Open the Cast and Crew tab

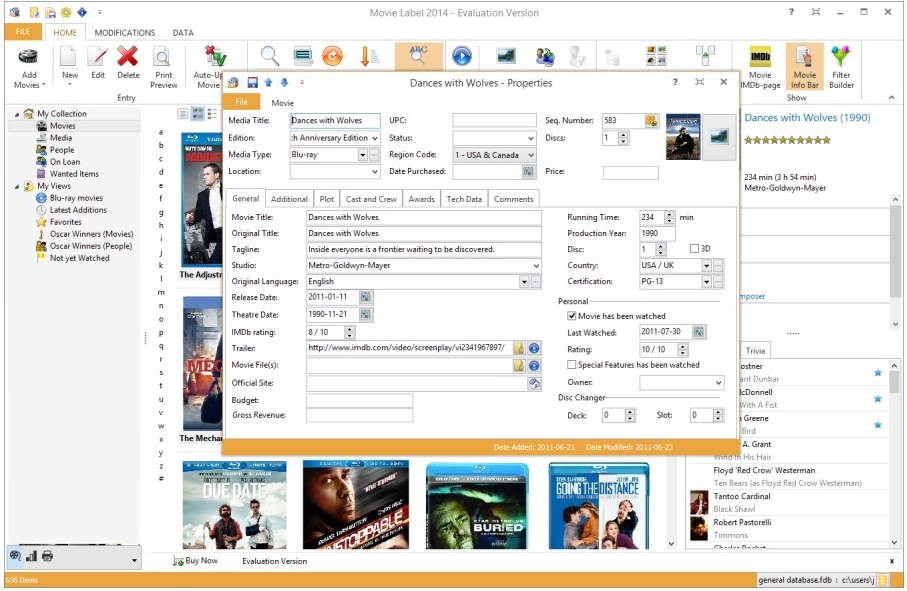371,199
